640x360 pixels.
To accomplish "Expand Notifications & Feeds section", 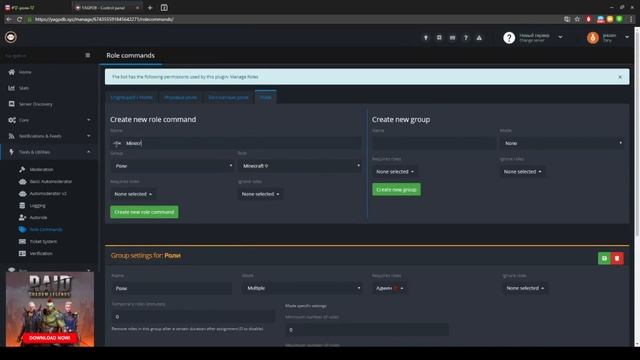I will pyautogui.click(x=49, y=136).
